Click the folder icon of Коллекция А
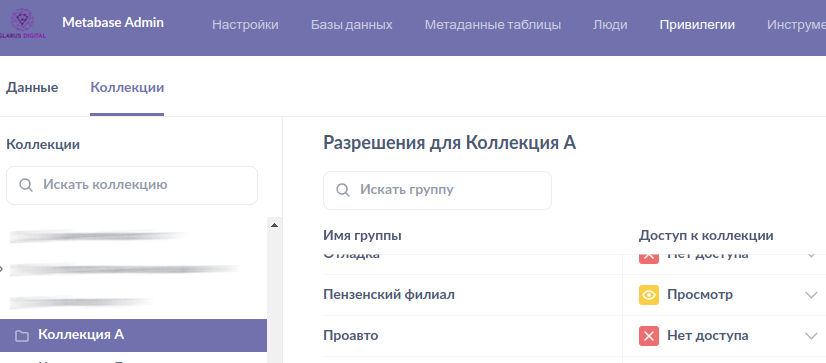 [x=22, y=336]
